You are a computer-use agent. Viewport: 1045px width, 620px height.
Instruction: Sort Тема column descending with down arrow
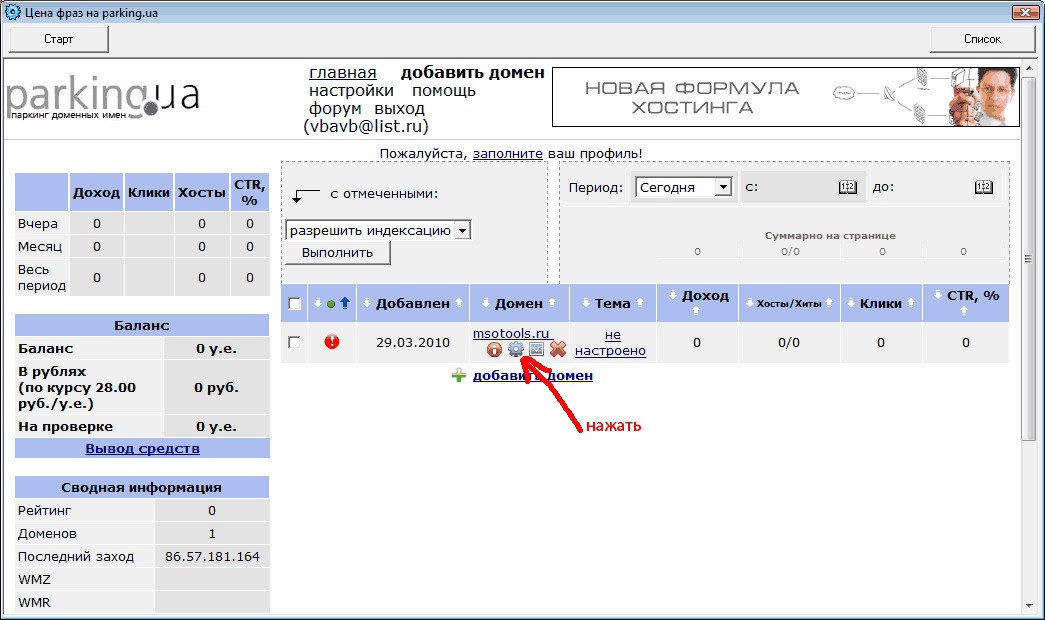point(586,303)
